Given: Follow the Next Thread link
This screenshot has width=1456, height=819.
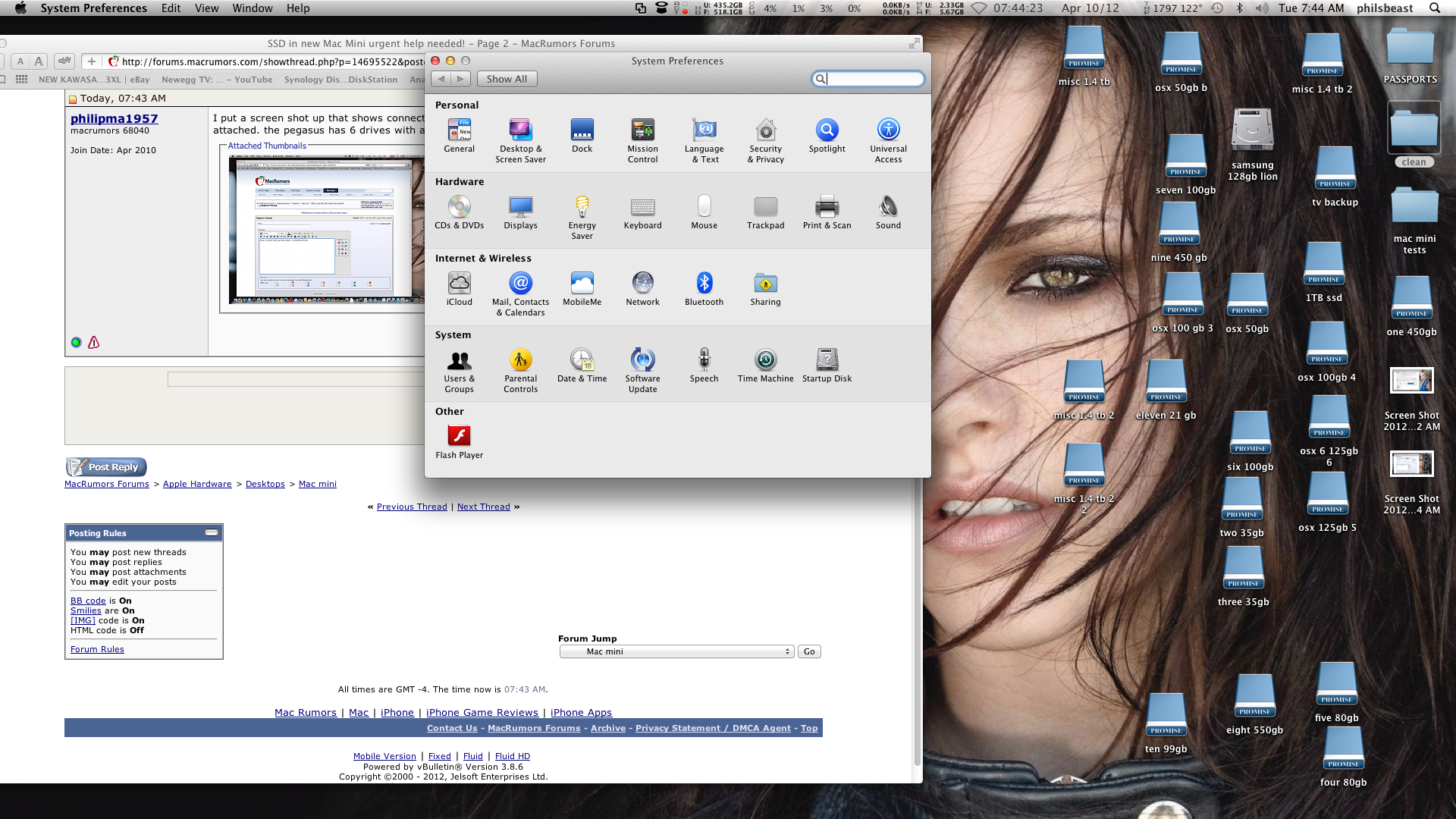Looking at the screenshot, I should [x=483, y=507].
